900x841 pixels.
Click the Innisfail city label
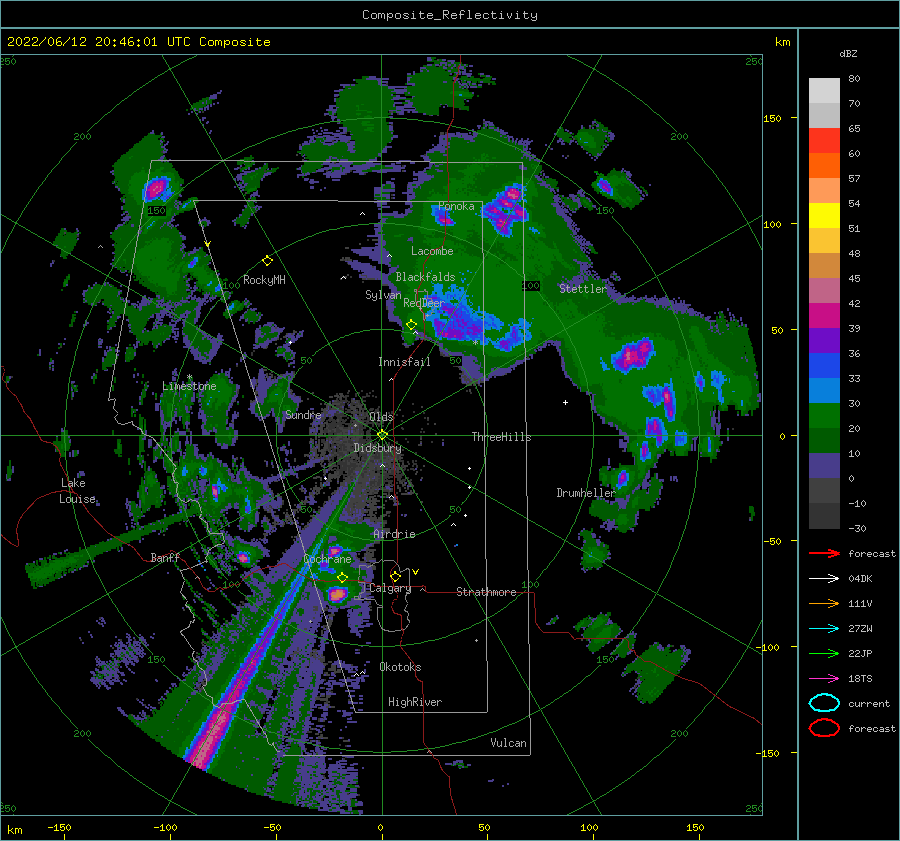[x=404, y=362]
